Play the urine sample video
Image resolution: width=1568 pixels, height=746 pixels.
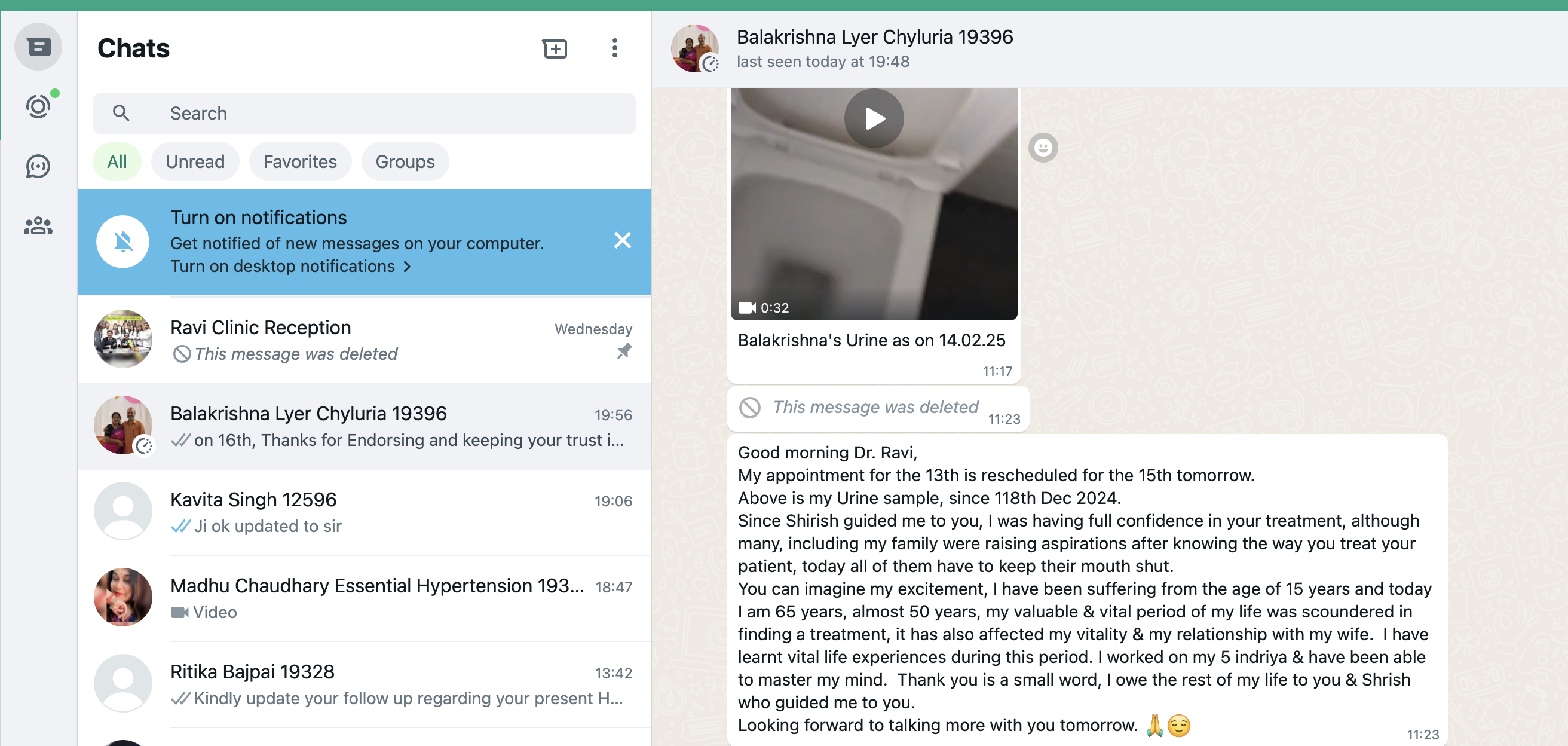874,119
